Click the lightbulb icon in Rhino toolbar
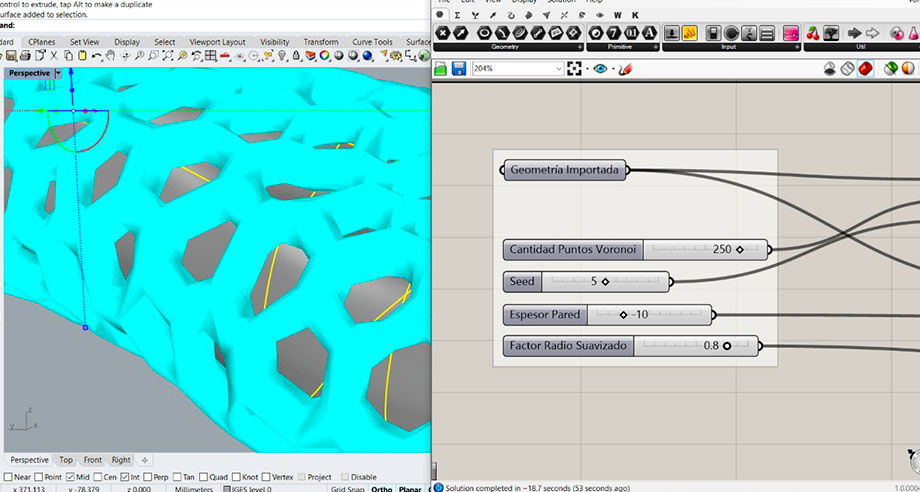The image size is (920, 492). (283, 56)
